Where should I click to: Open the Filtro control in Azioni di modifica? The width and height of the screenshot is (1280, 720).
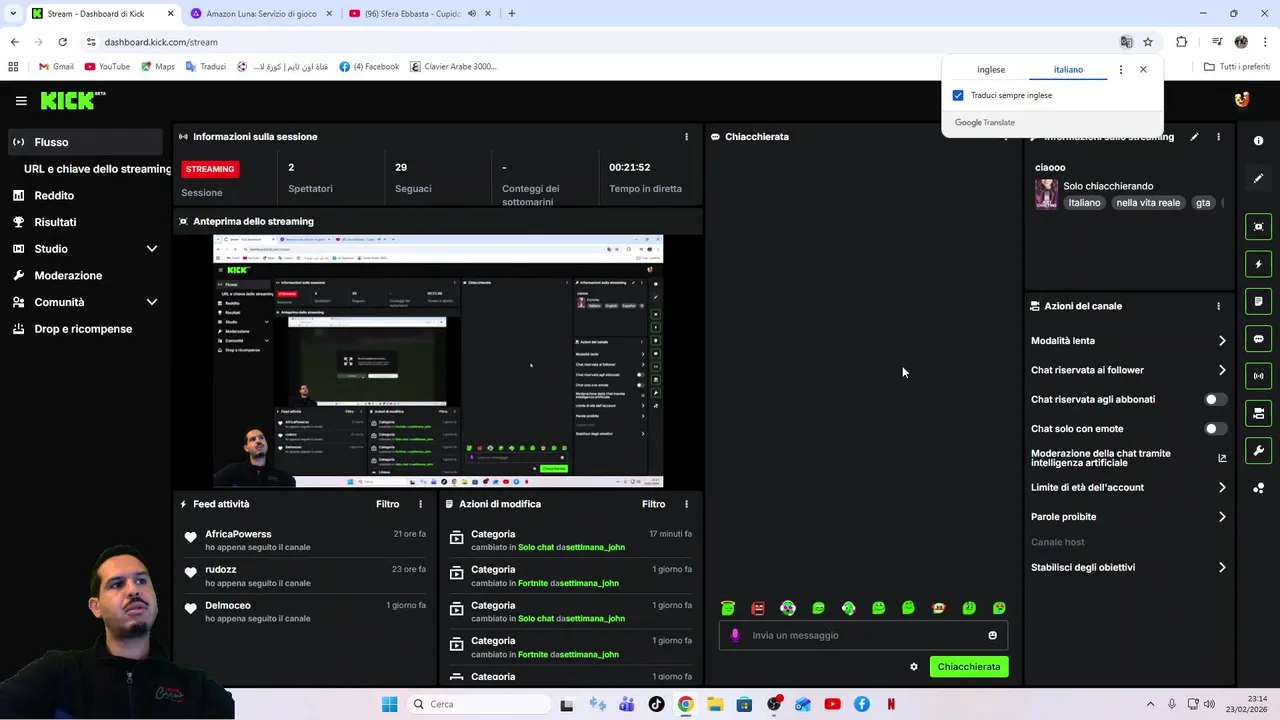[653, 504]
